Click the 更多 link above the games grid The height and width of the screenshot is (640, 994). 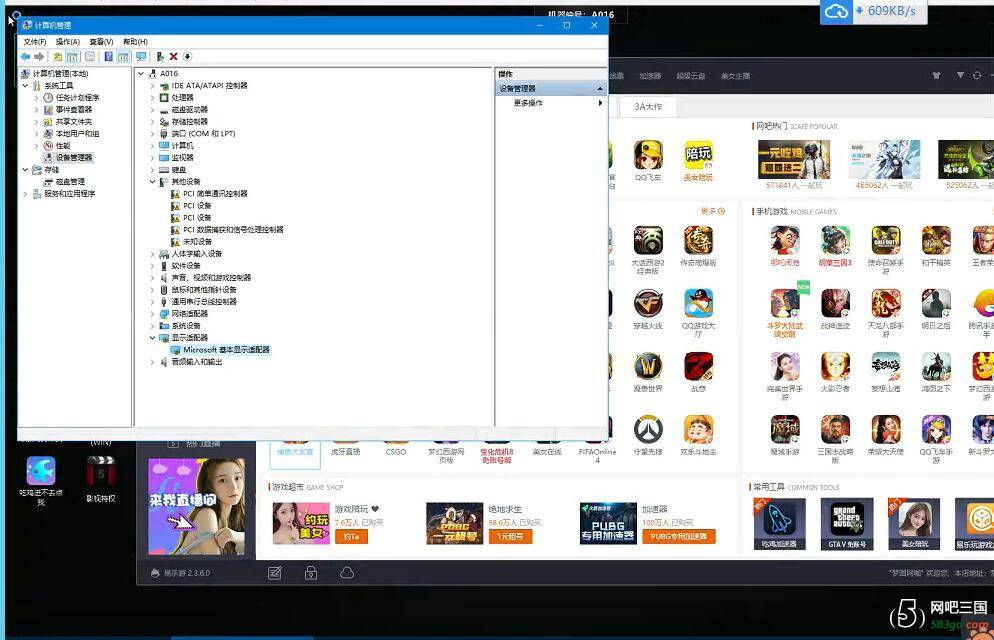(713, 211)
